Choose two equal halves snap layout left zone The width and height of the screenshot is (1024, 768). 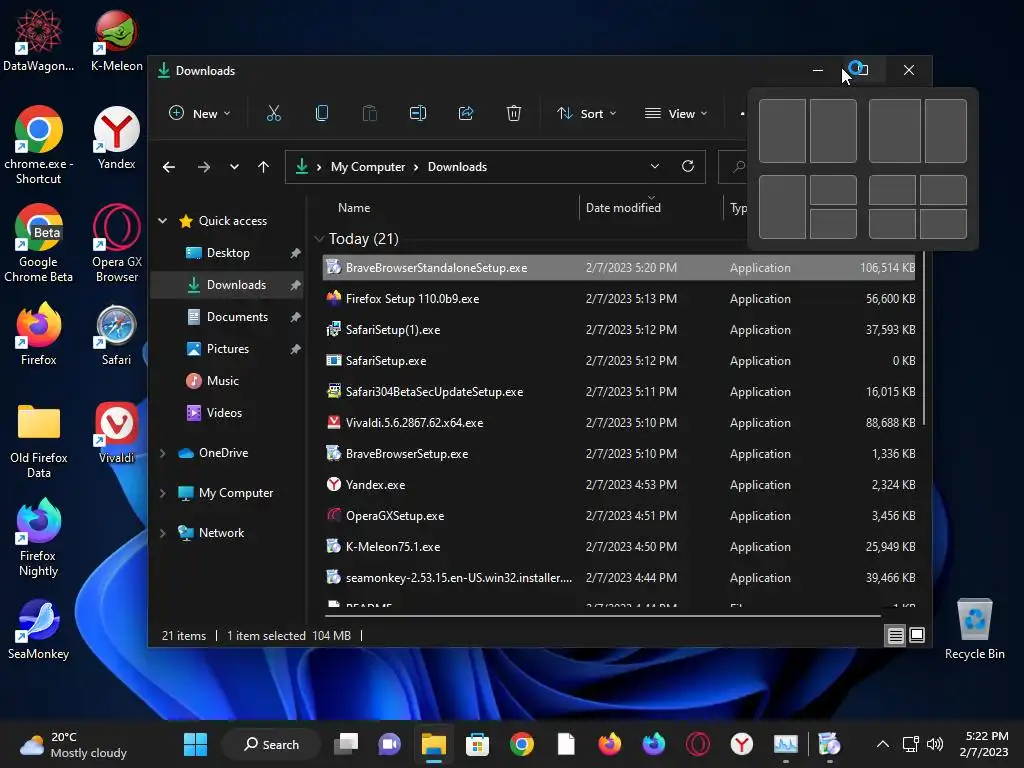(x=782, y=131)
